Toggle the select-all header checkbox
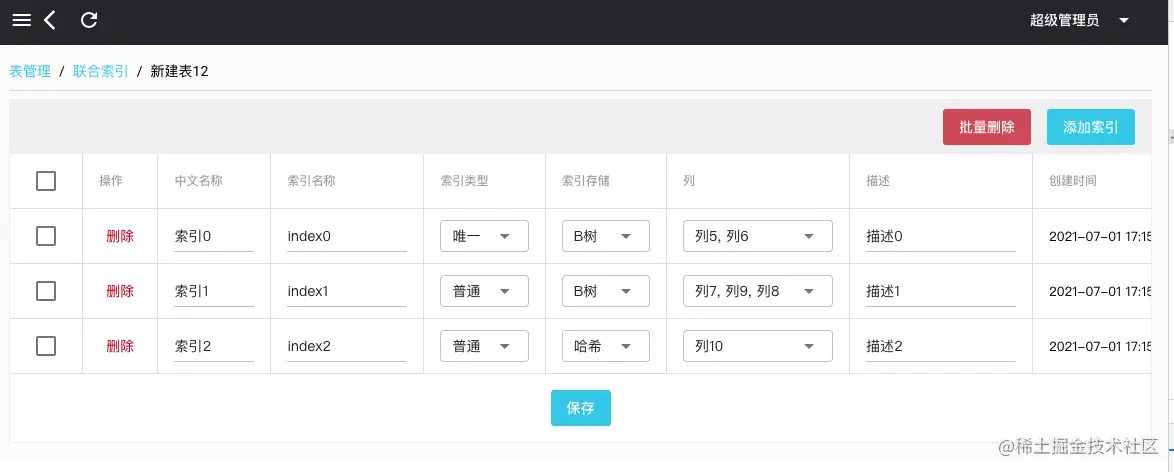The width and height of the screenshot is (1174, 472). 46,181
